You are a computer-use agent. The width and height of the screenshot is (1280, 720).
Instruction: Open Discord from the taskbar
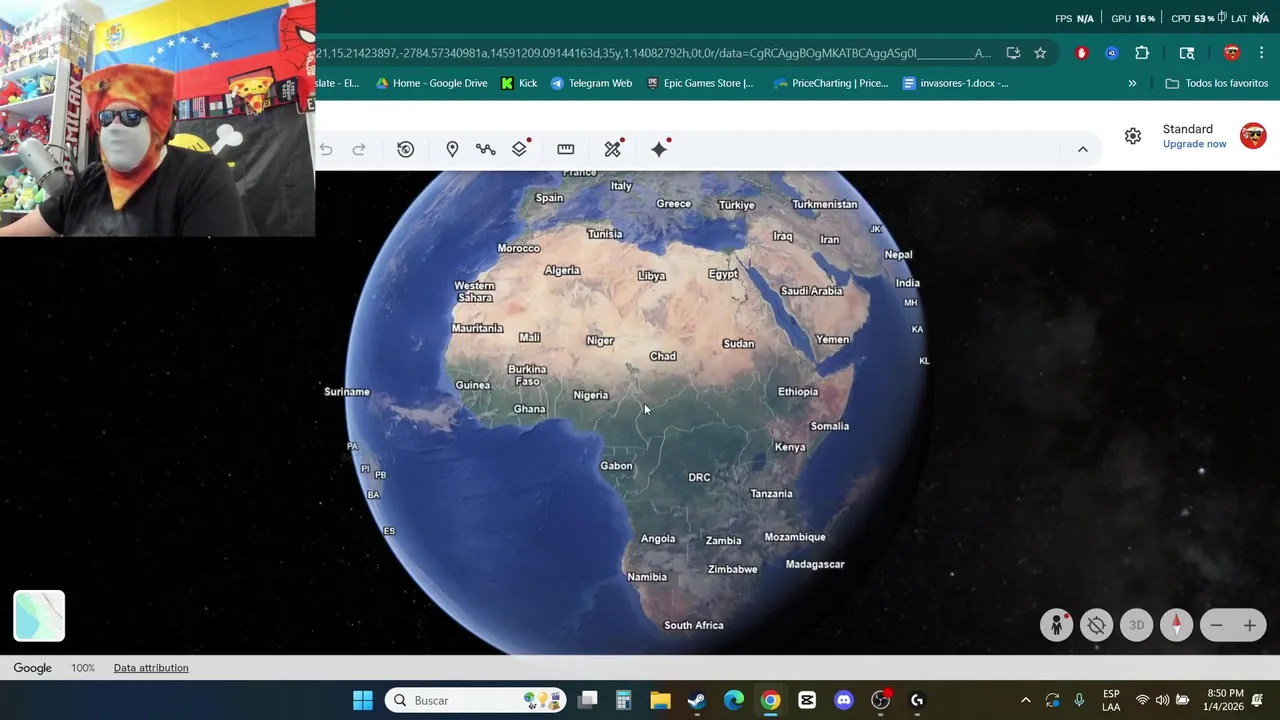coord(844,700)
